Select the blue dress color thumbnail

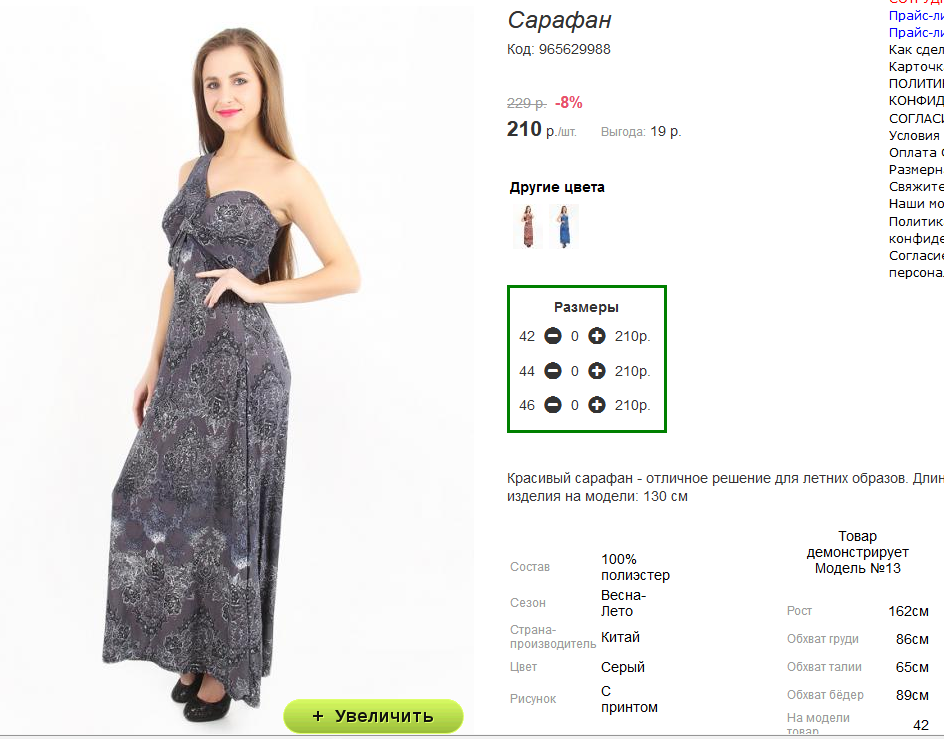point(564,226)
